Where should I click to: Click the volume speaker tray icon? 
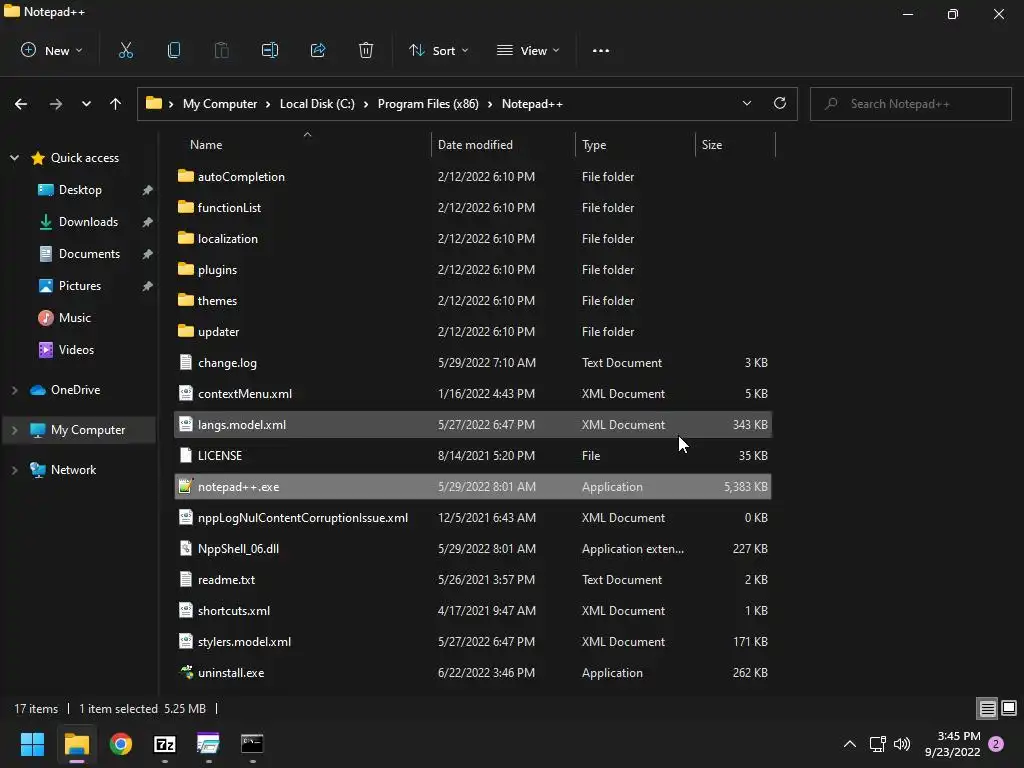[x=902, y=744]
